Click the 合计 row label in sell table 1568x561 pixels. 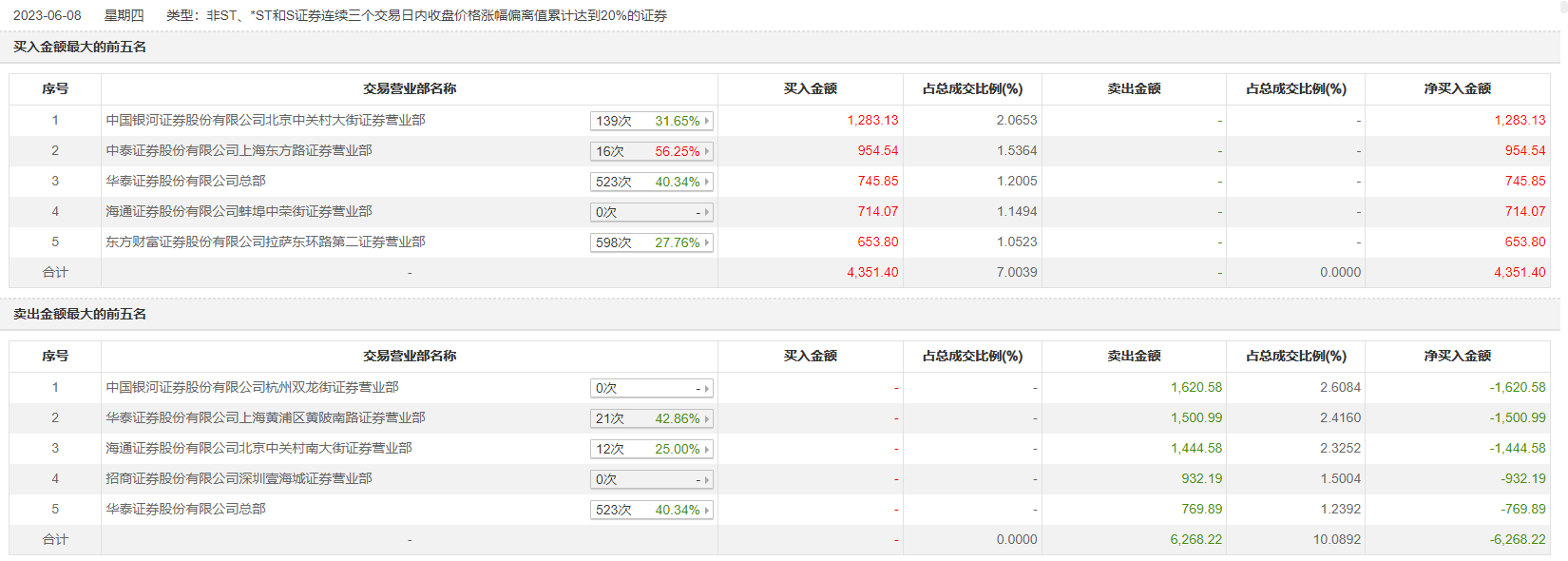[55, 539]
